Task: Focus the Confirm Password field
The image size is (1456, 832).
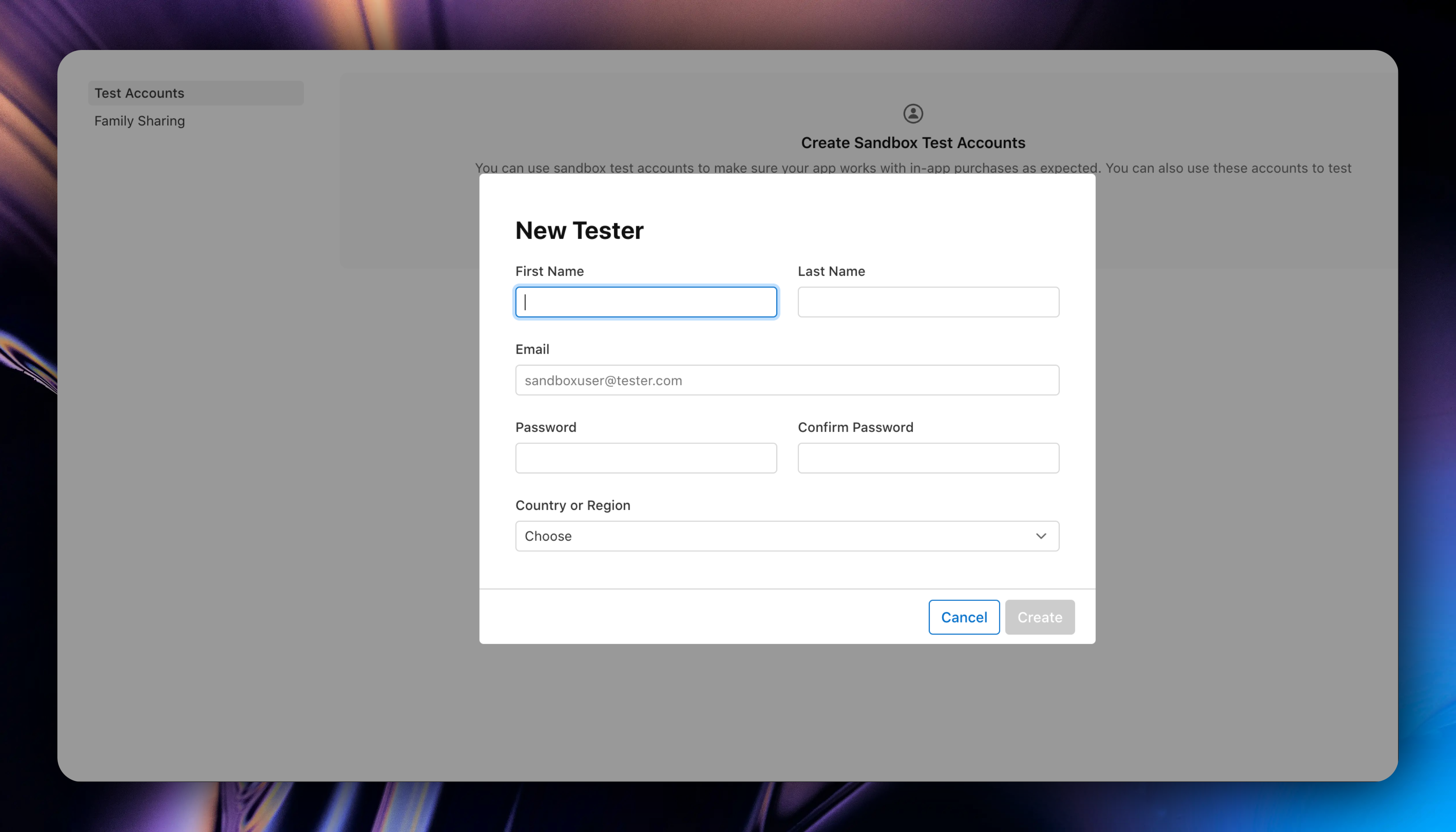Action: 928,458
